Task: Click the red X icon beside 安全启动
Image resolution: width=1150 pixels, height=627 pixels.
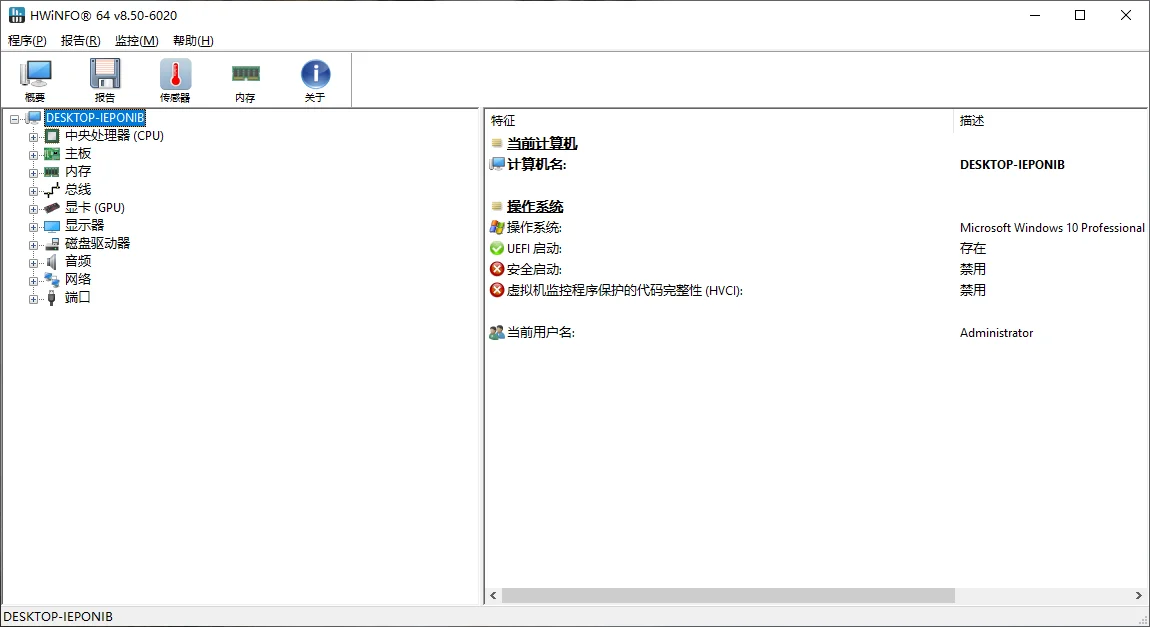Action: (497, 269)
